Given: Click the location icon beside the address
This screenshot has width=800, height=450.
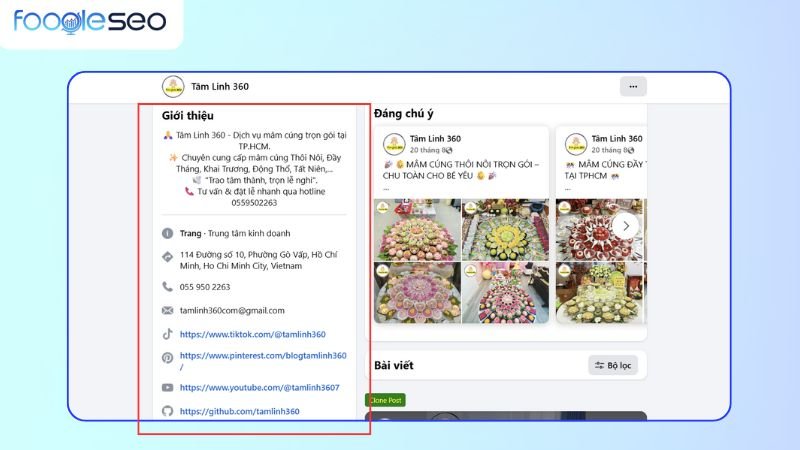Looking at the screenshot, I should coord(167,257).
